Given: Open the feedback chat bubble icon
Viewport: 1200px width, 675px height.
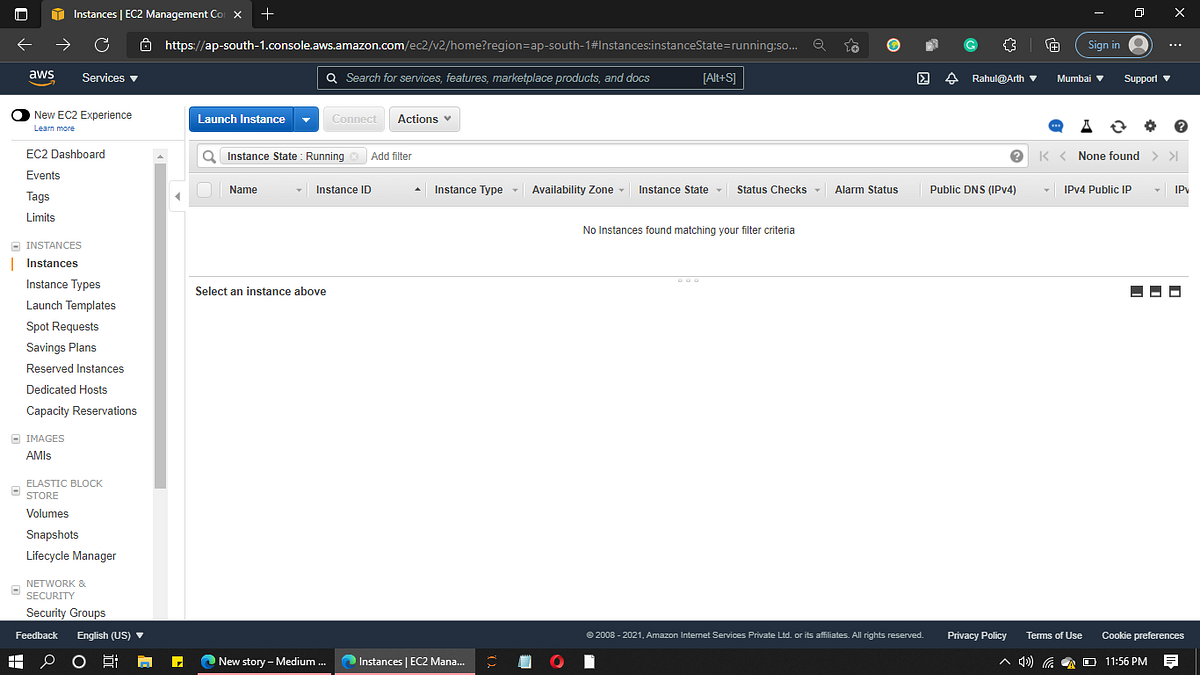Looking at the screenshot, I should [1056, 127].
